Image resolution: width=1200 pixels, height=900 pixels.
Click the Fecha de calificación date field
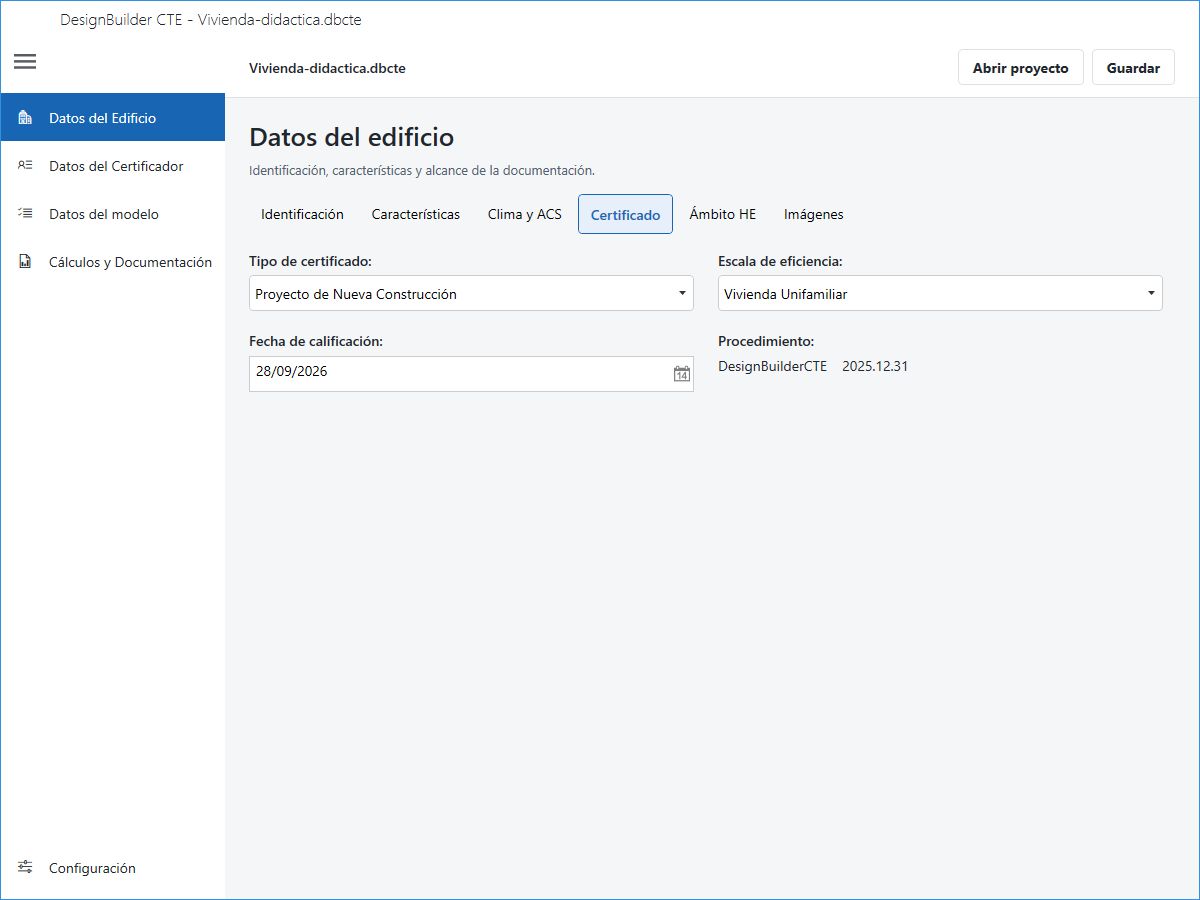471,374
